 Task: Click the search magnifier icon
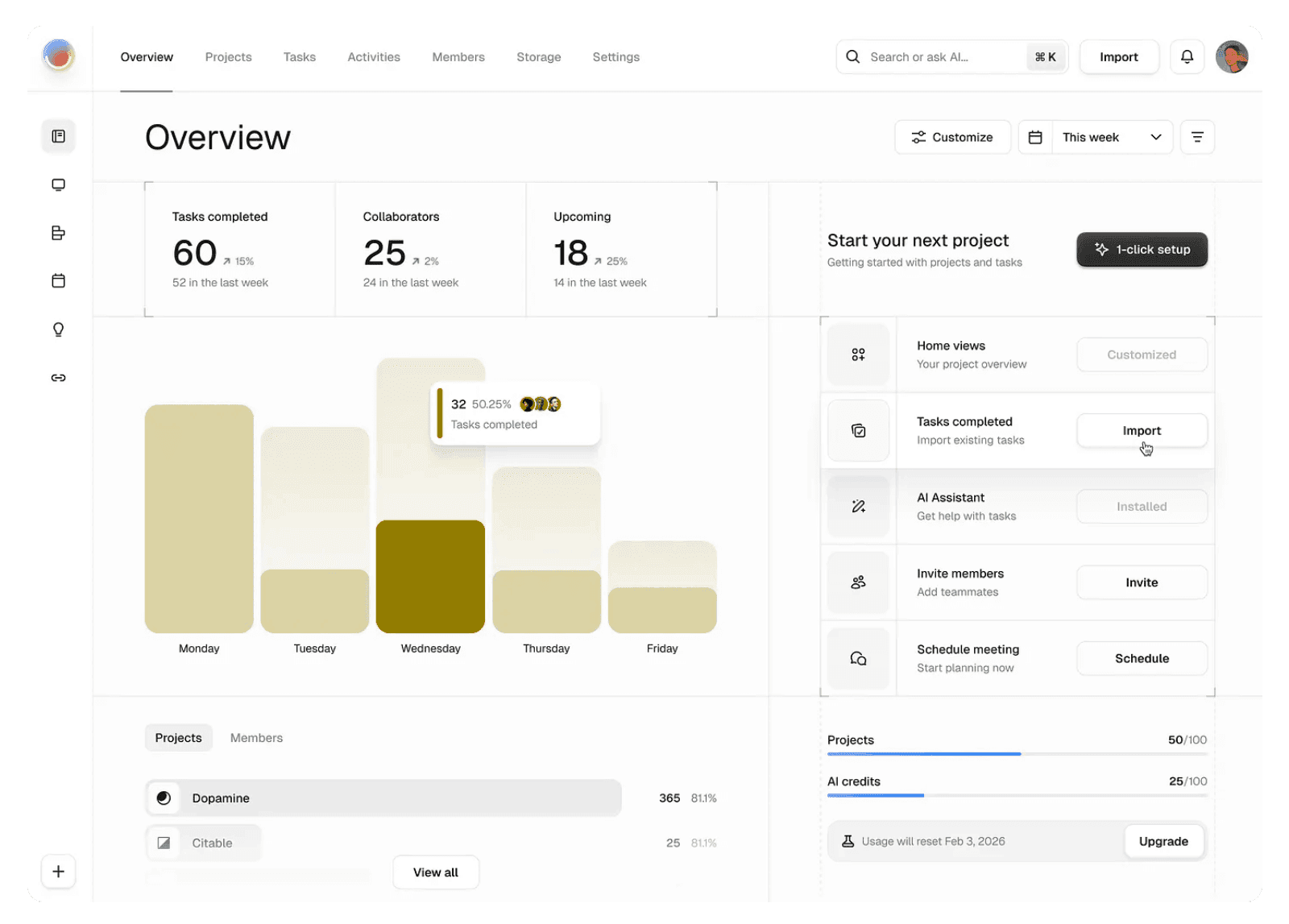pyautogui.click(x=852, y=56)
